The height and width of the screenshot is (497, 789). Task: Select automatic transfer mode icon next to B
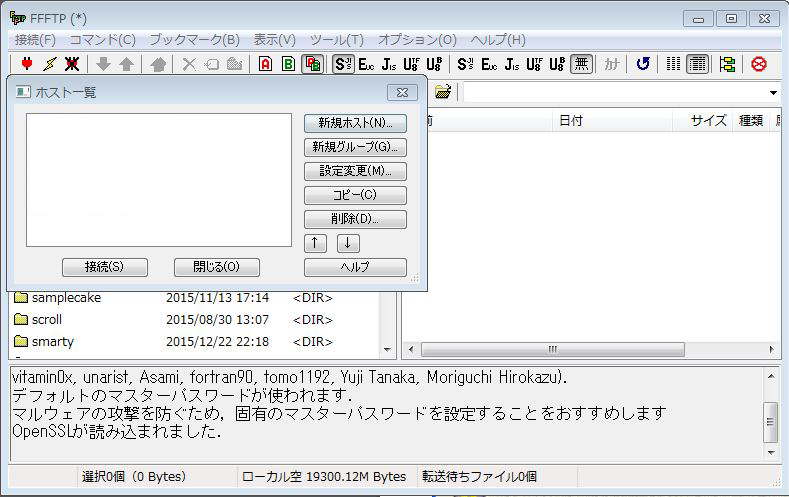click(312, 64)
